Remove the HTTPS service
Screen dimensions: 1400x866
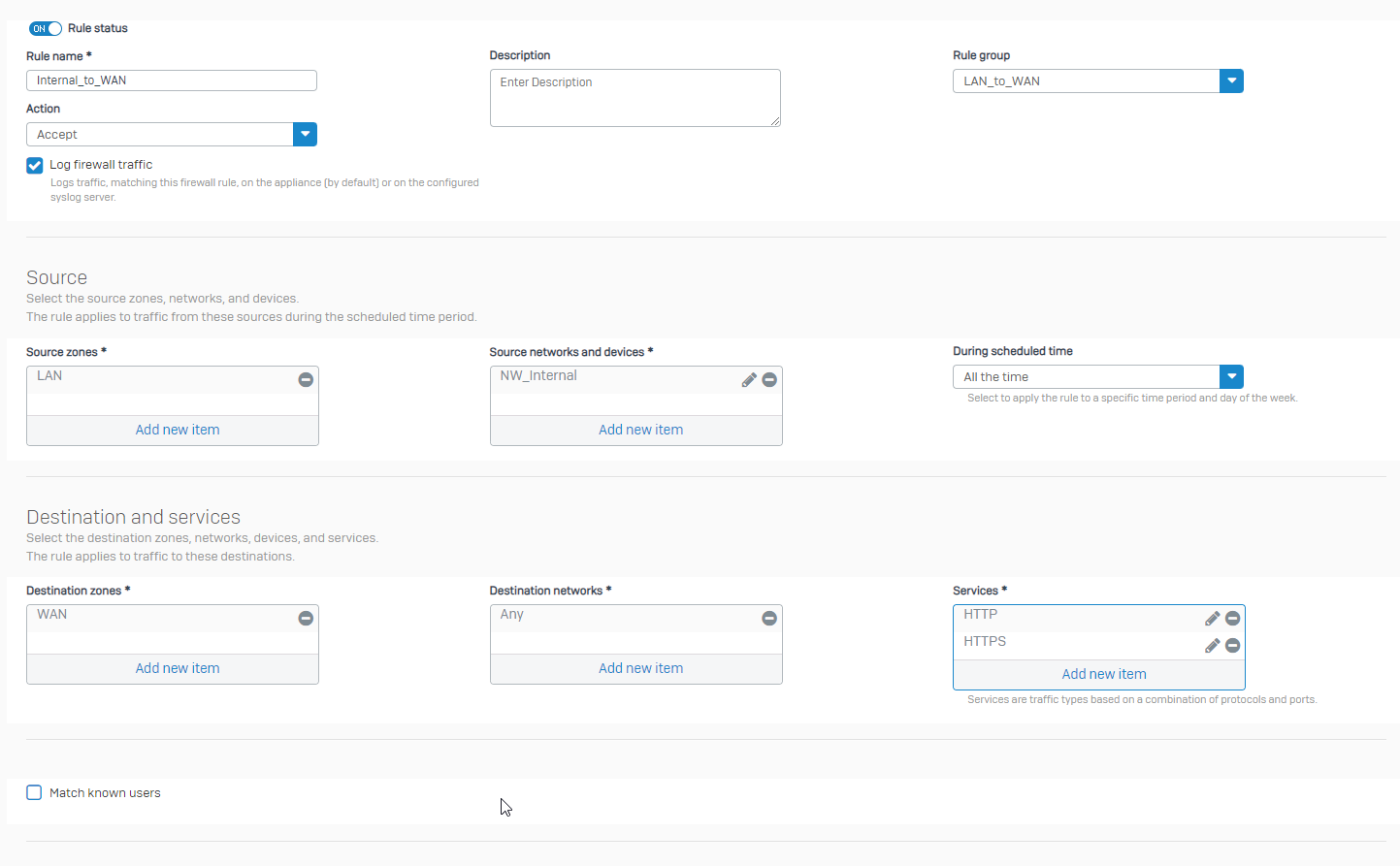click(1233, 646)
